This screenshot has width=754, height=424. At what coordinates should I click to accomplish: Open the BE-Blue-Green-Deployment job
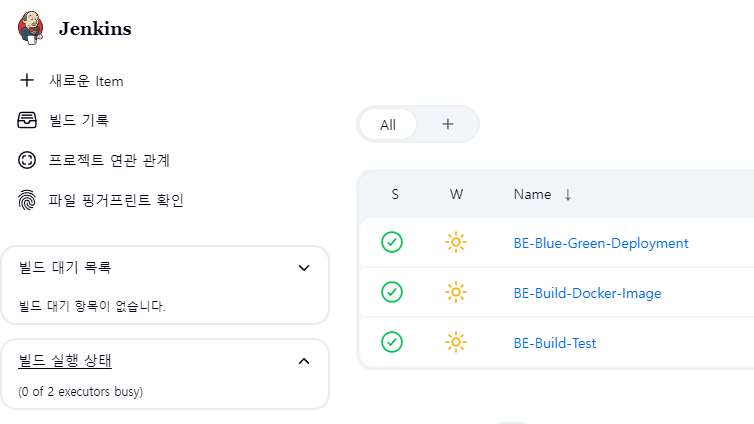(x=601, y=243)
